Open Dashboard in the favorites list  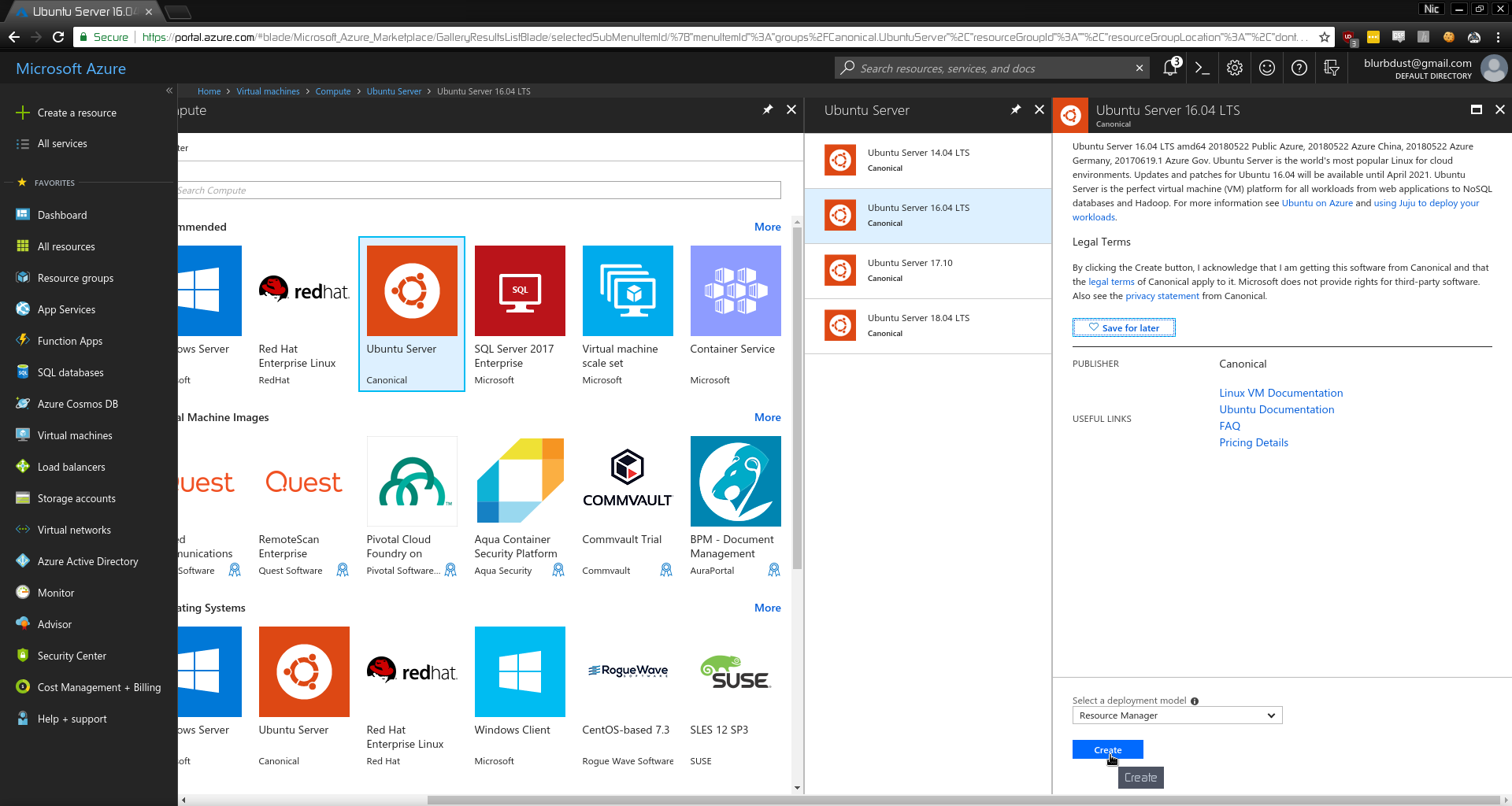(62, 215)
